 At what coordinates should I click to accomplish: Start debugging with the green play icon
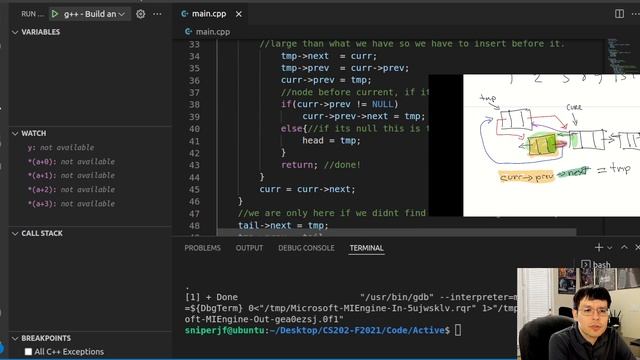point(55,14)
